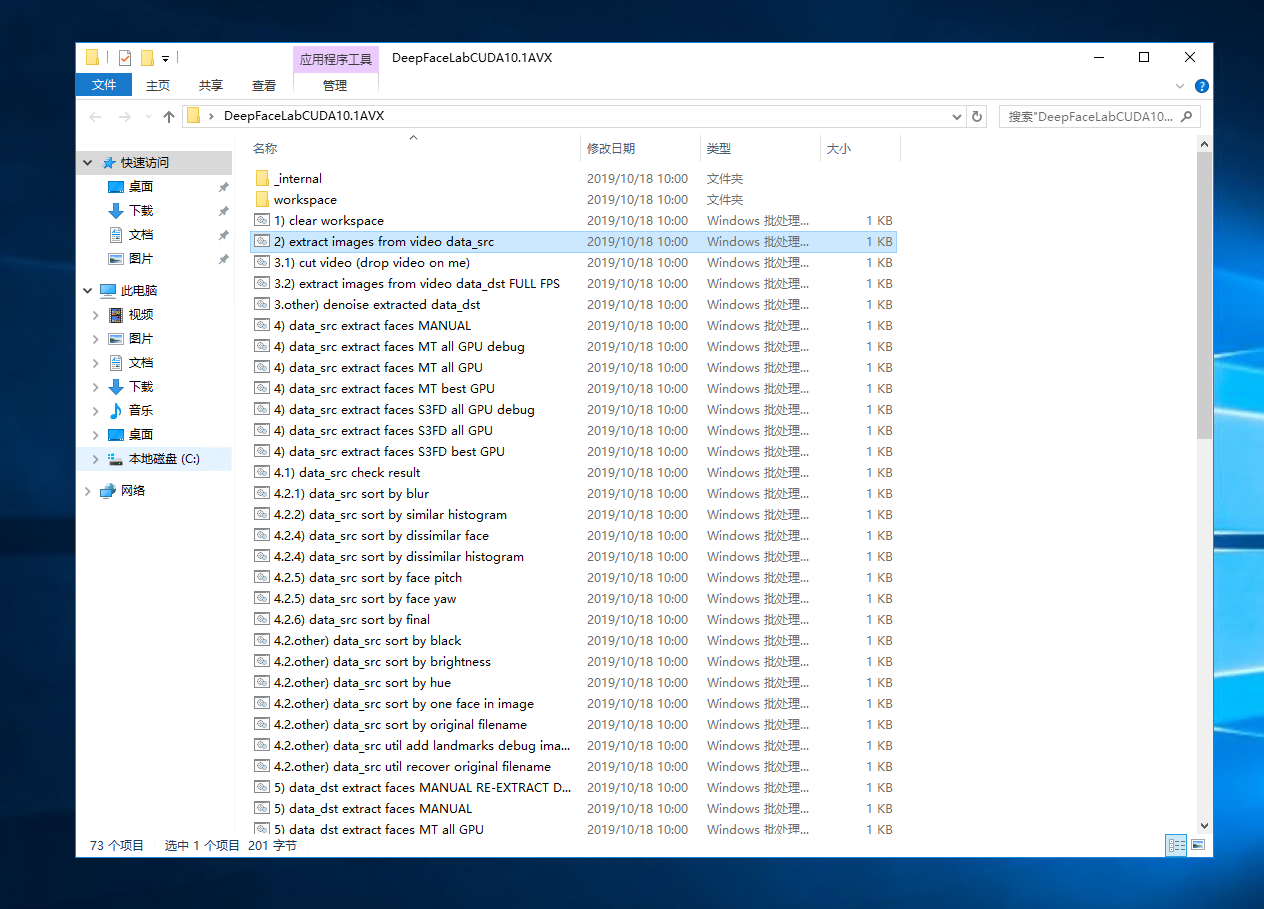Viewport: 1264px width, 909px height.
Task: Open the recent locations dropdown beside Forward
Action: [x=146, y=116]
